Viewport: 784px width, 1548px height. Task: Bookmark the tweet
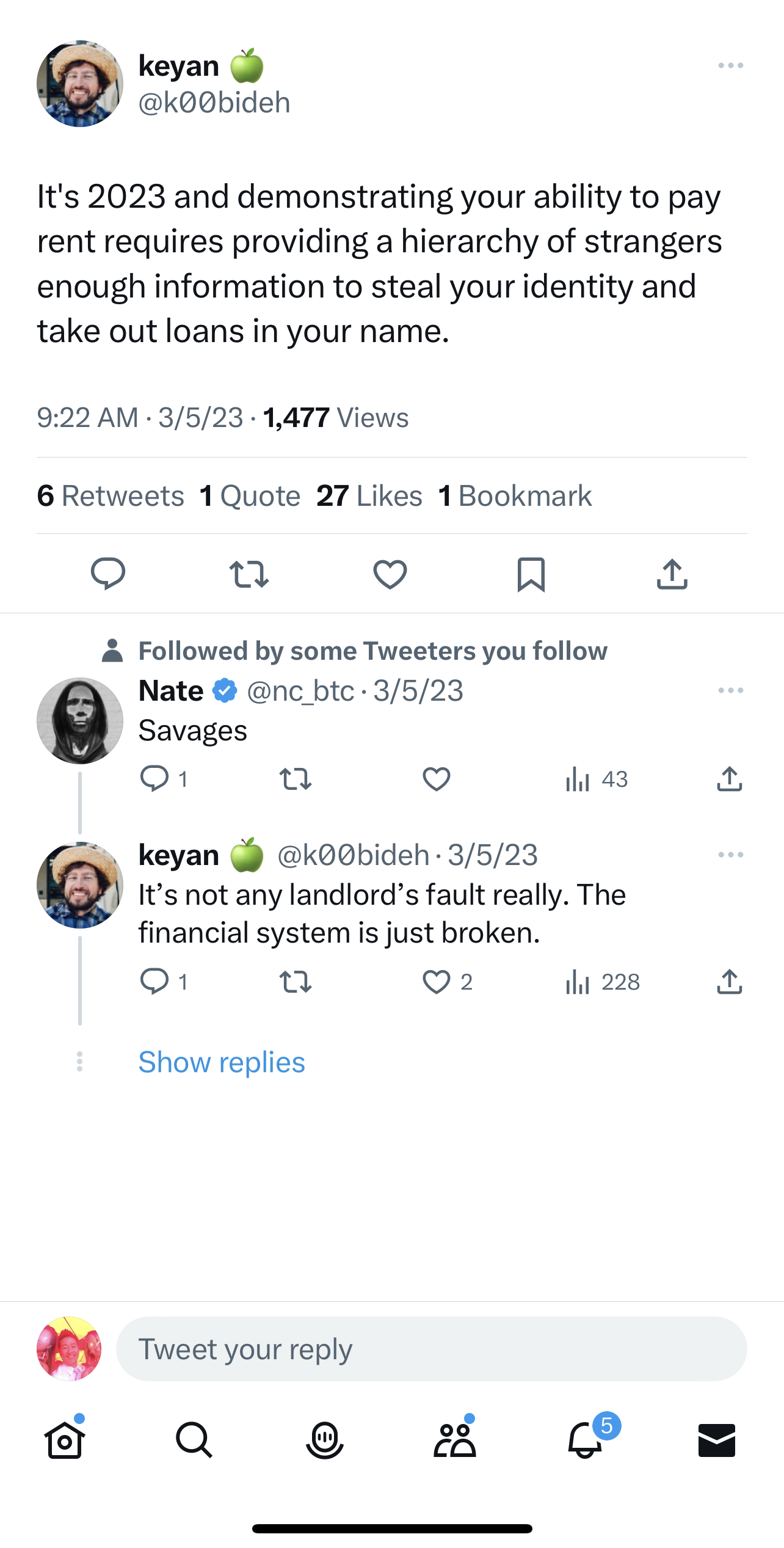point(531,573)
